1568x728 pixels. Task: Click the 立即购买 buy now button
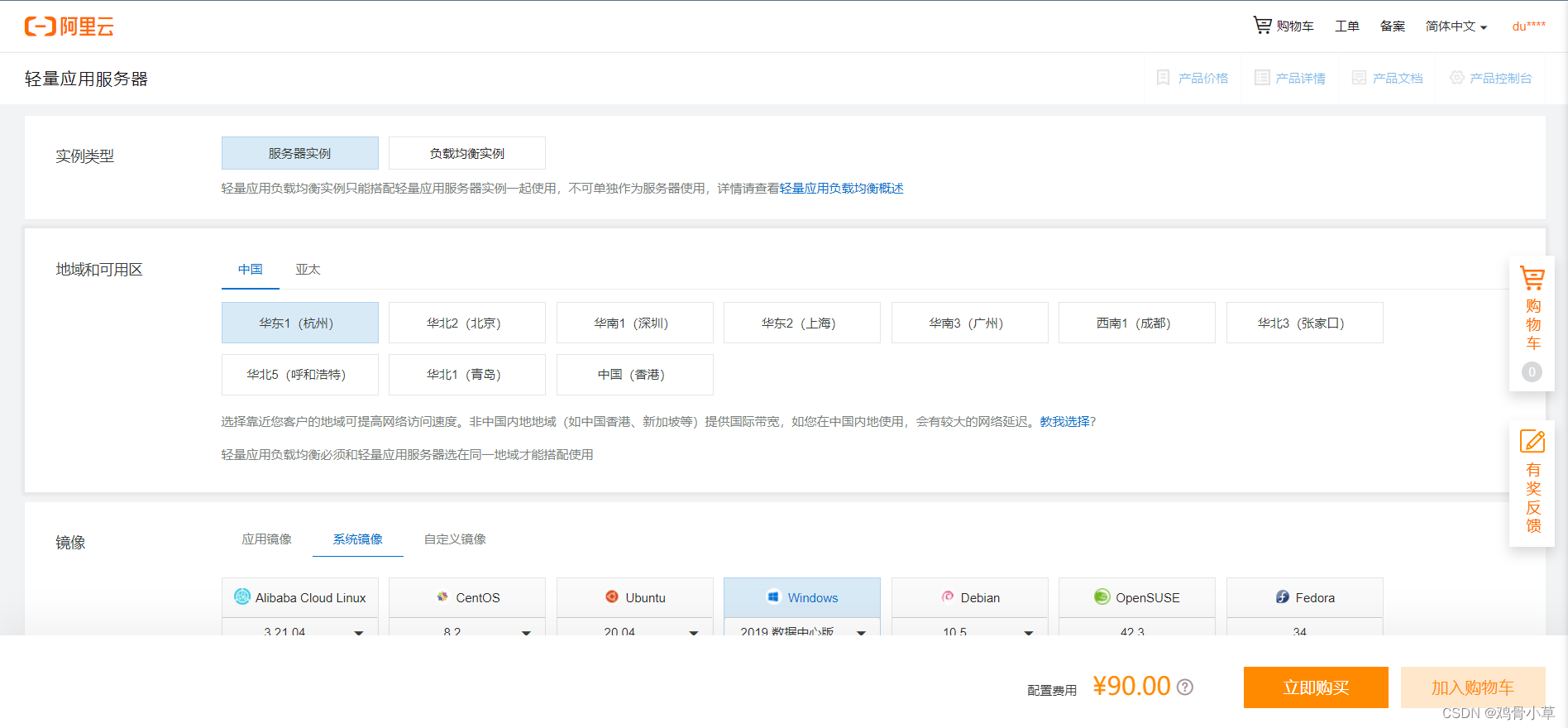tap(1316, 687)
